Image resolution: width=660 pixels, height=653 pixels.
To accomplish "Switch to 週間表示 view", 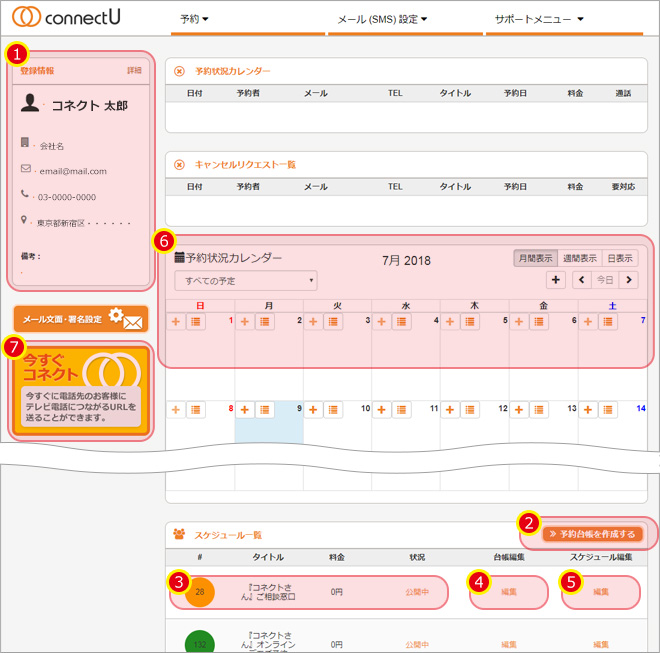I will pos(578,258).
